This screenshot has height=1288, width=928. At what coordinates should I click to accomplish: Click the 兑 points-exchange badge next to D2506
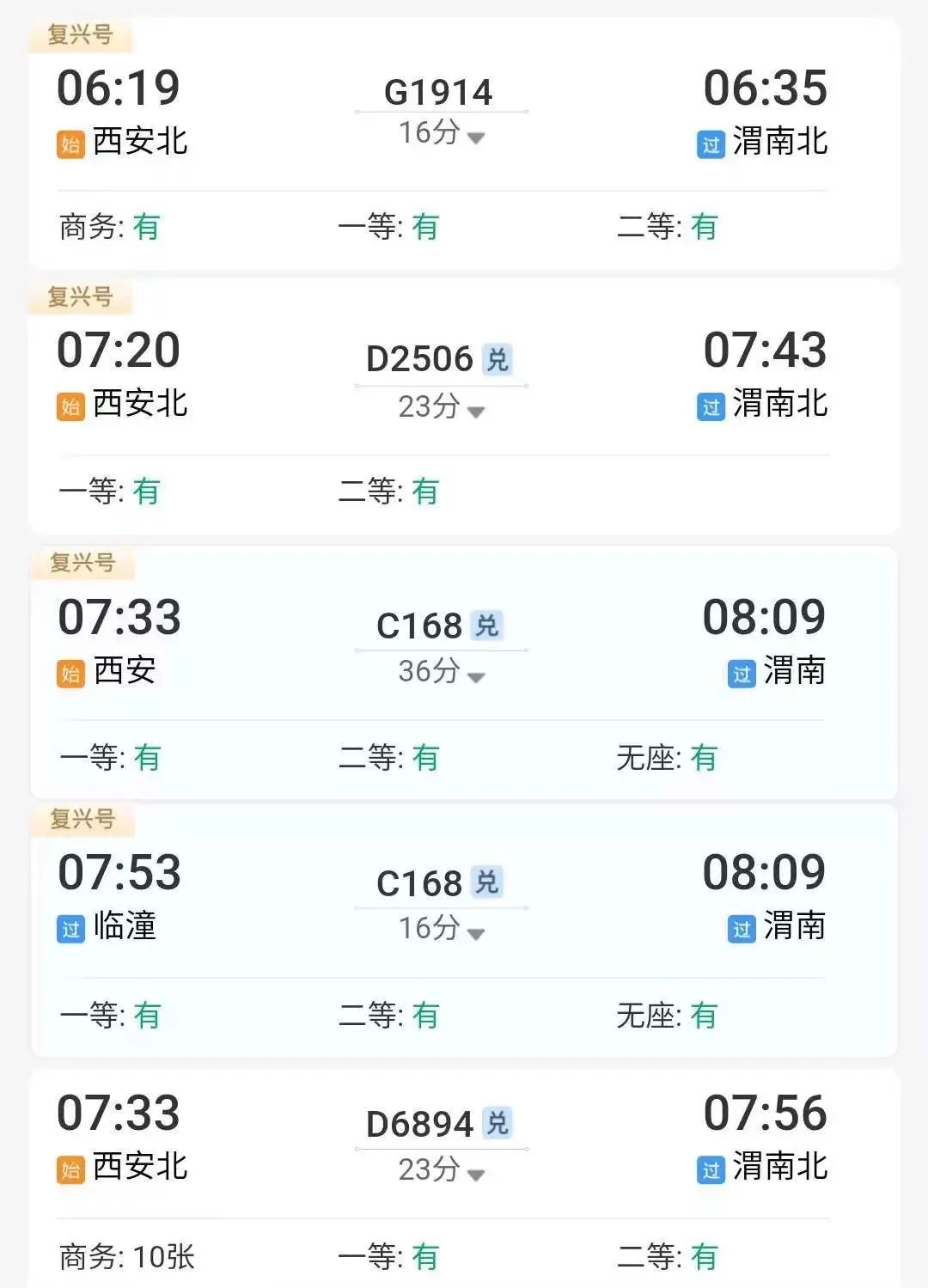[x=498, y=359]
